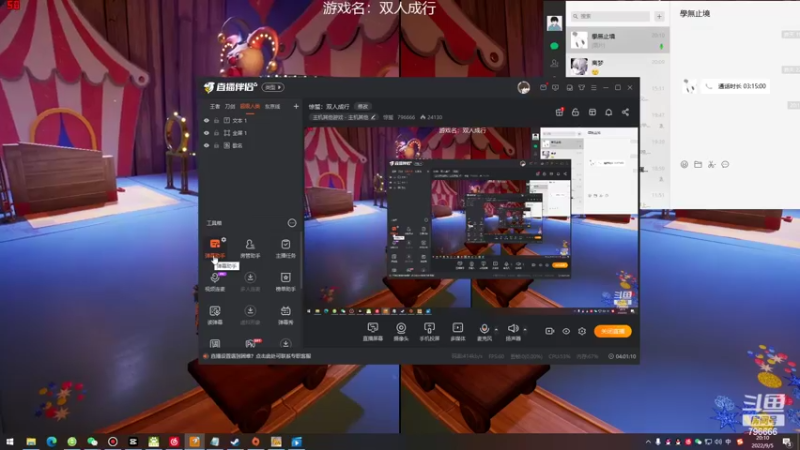Screen dimensions: 800x450
Task: Open WeChat contacts sidebar icon
Action: (x=555, y=63)
